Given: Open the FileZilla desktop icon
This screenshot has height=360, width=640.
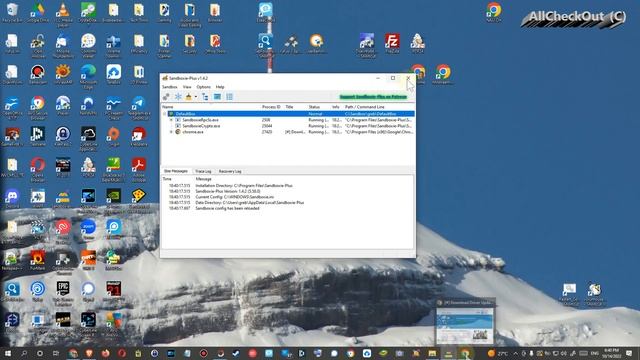Looking at the screenshot, I should pos(392,44).
